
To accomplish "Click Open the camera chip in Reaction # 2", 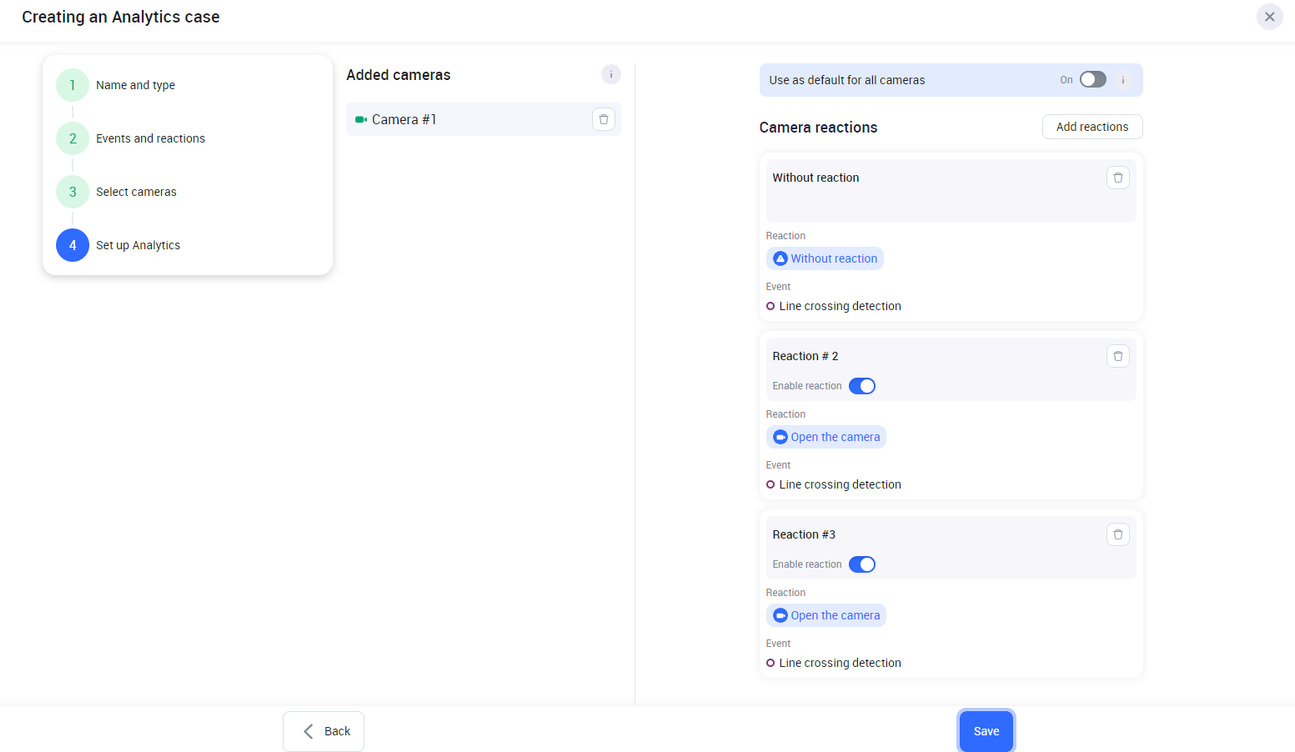I will (x=826, y=437).
